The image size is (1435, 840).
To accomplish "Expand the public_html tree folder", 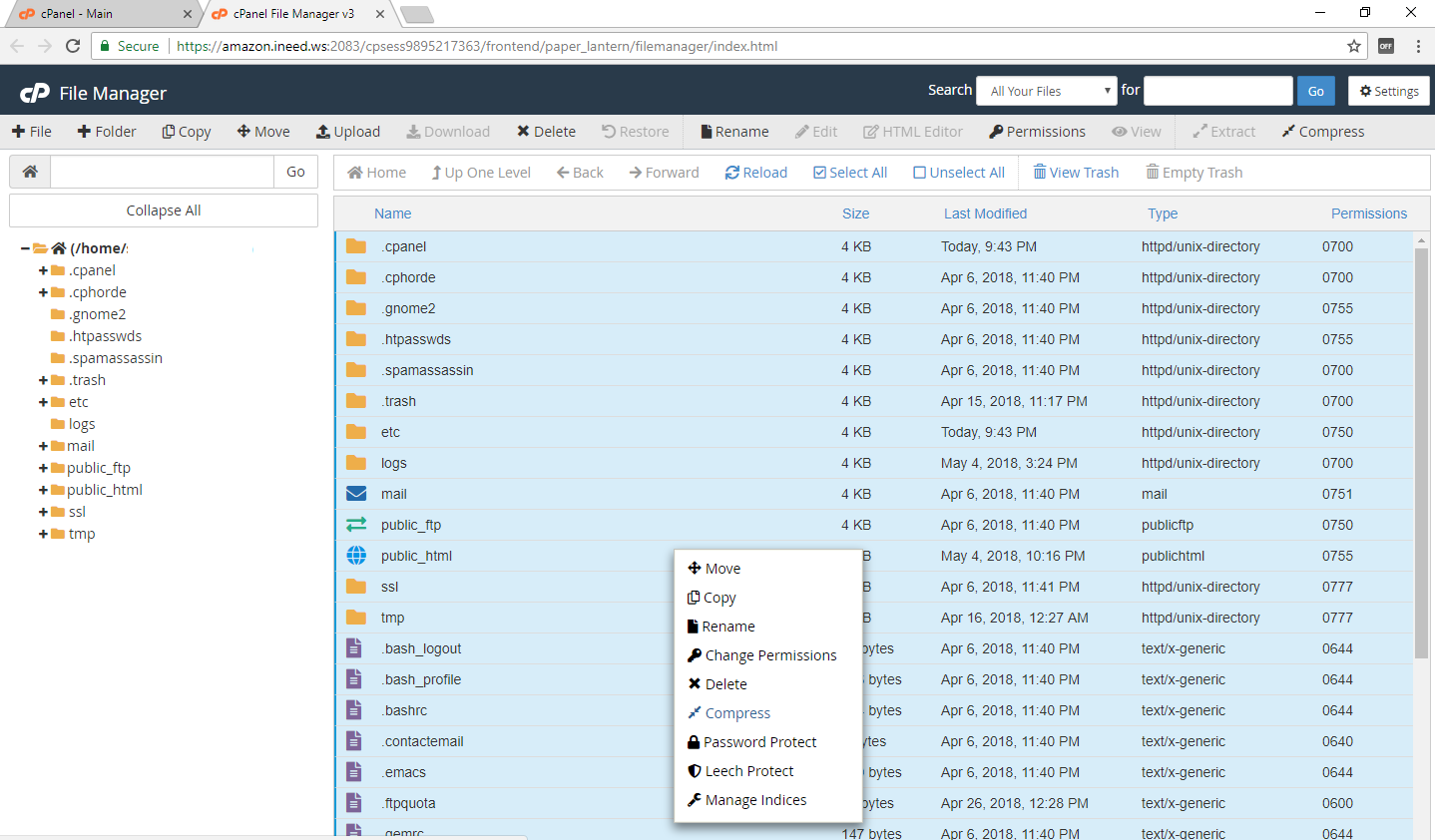I will [43, 490].
